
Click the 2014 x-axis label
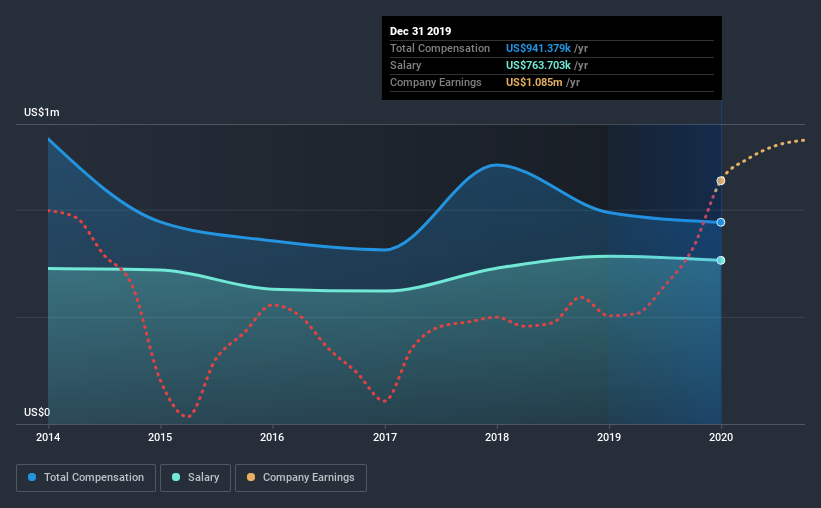pyautogui.click(x=48, y=437)
